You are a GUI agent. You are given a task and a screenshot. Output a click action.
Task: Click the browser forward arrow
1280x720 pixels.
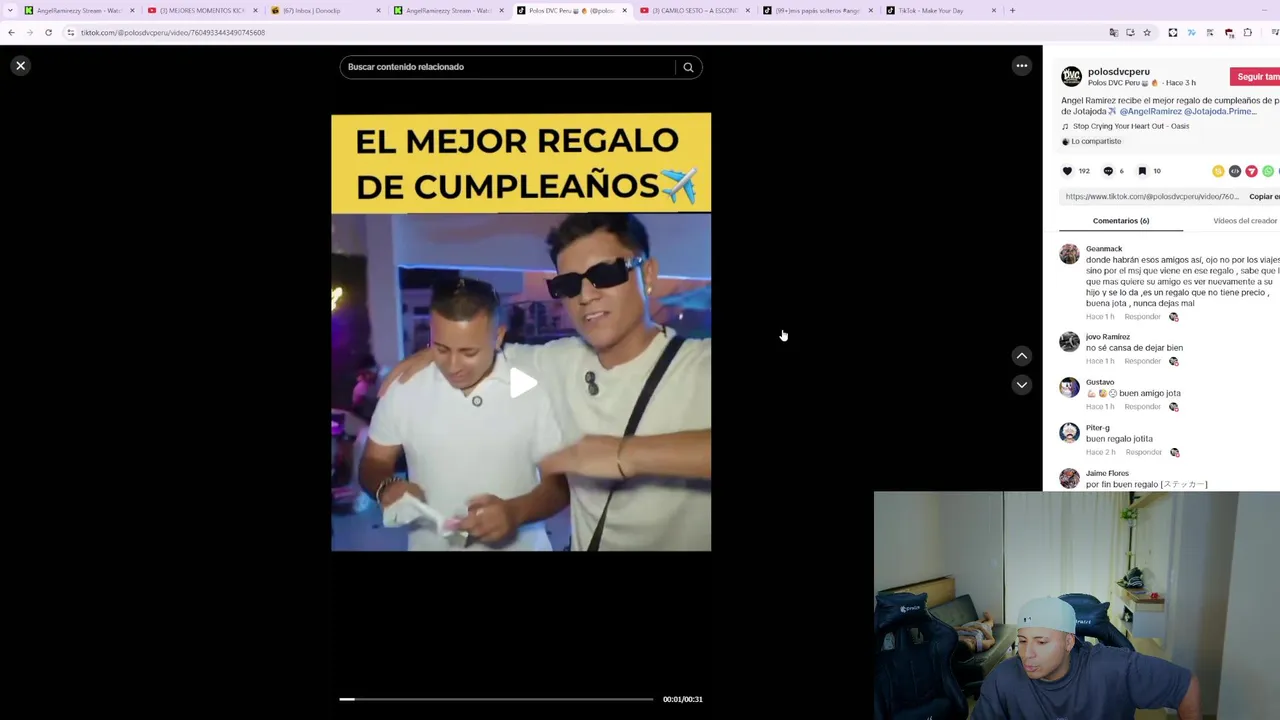29,32
